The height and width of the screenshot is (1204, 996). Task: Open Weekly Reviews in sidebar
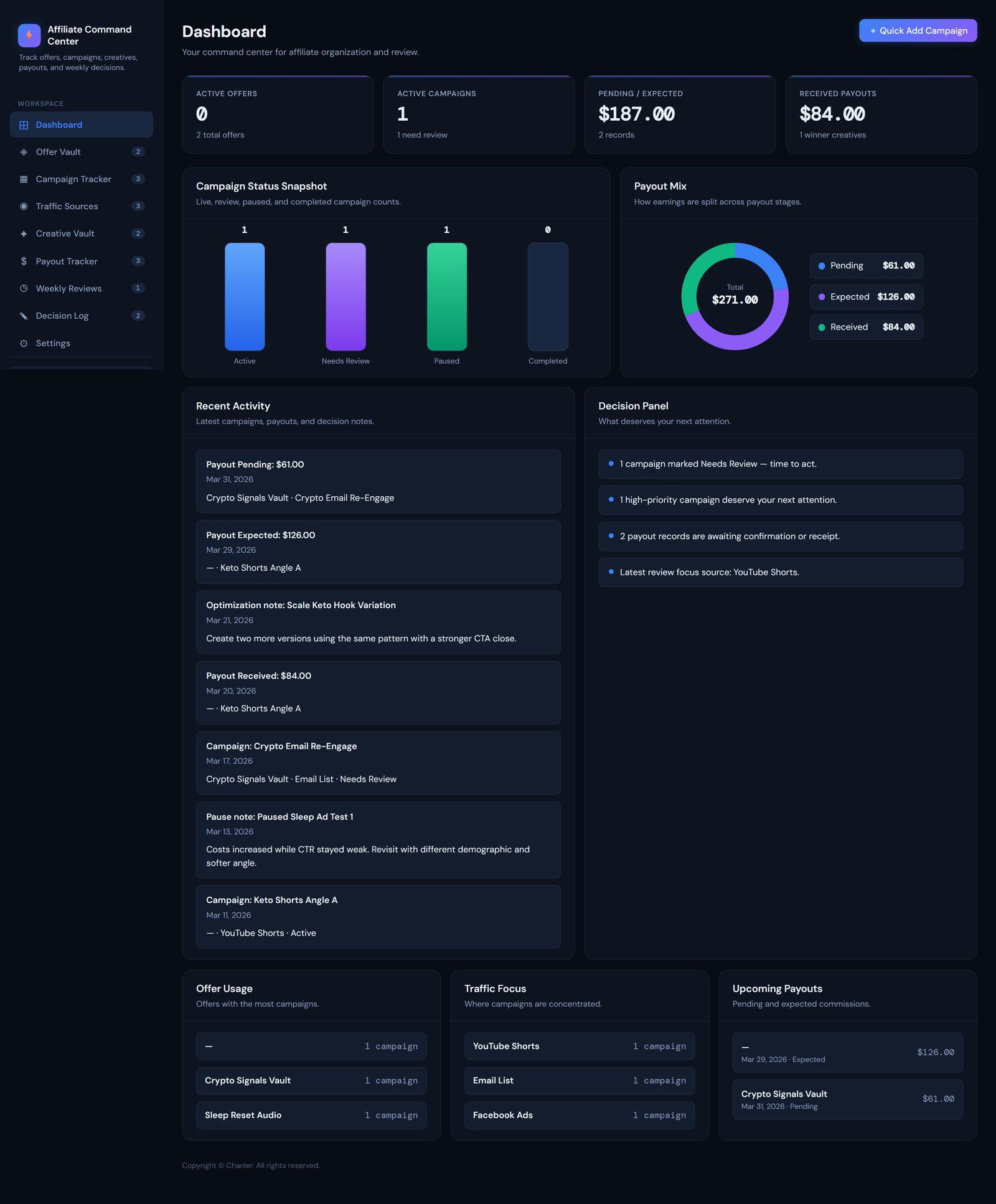[82, 288]
